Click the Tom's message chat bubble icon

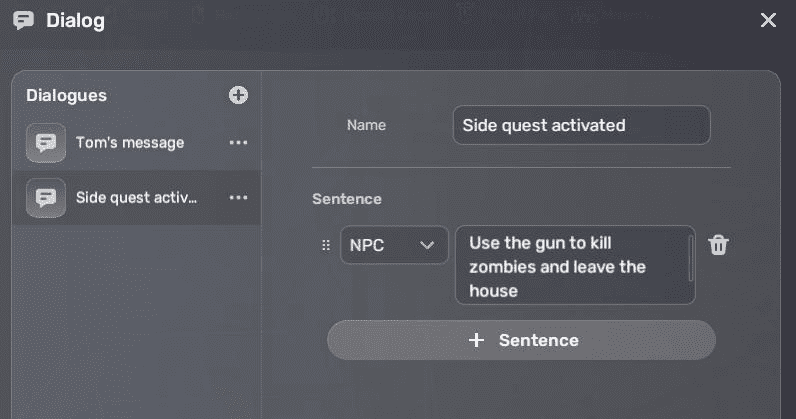[46, 143]
